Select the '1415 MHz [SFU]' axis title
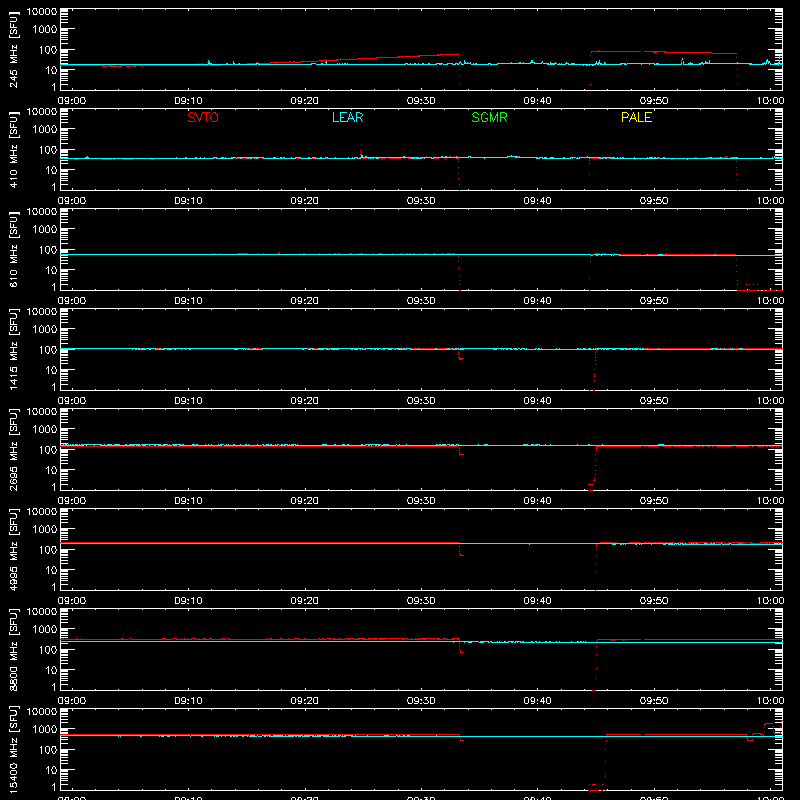This screenshot has width=800, height=800. click(x=14, y=349)
